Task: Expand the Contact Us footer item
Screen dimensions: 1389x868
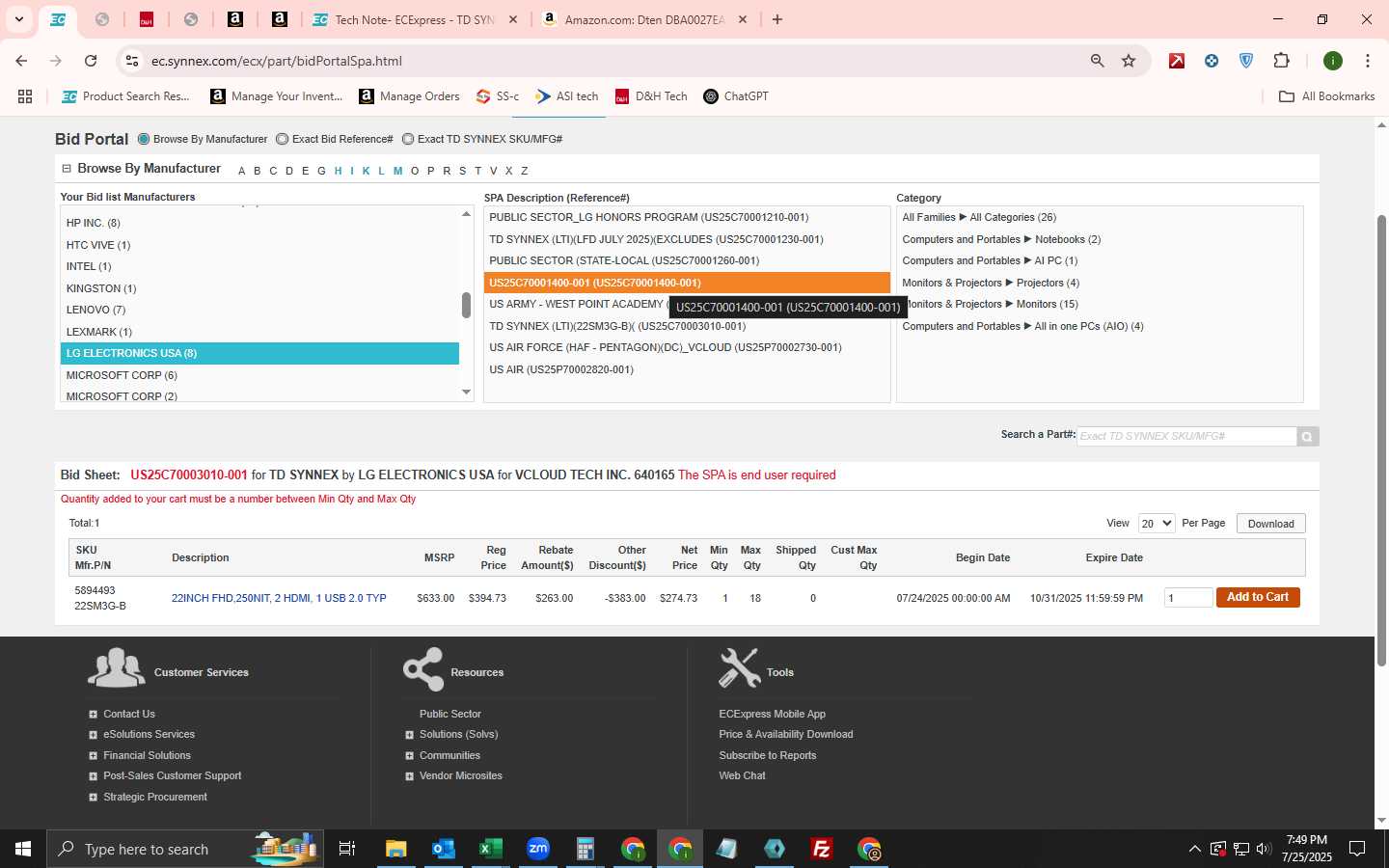Action: (x=93, y=715)
